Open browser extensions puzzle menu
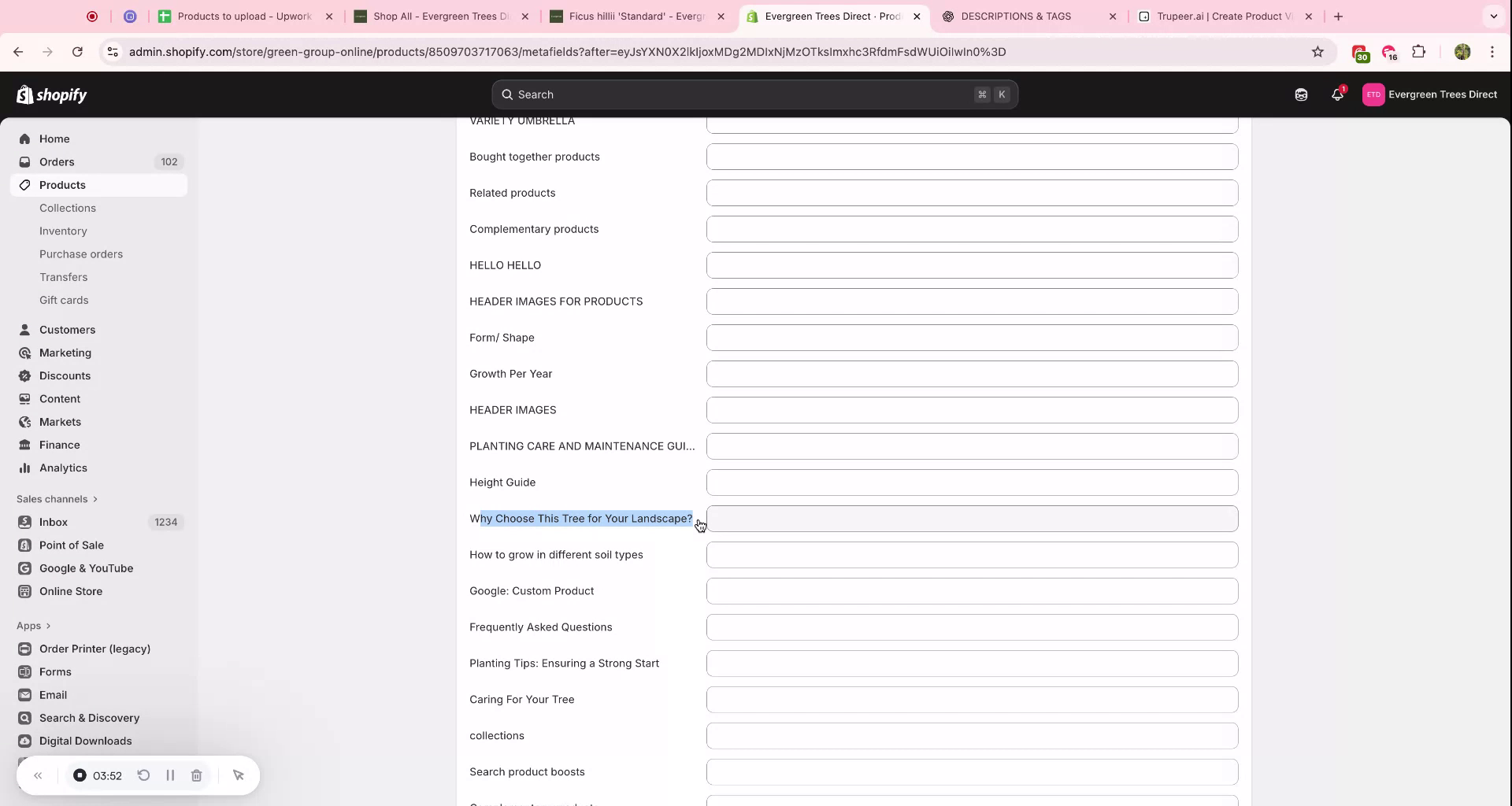The height and width of the screenshot is (806, 1512). coord(1419,52)
